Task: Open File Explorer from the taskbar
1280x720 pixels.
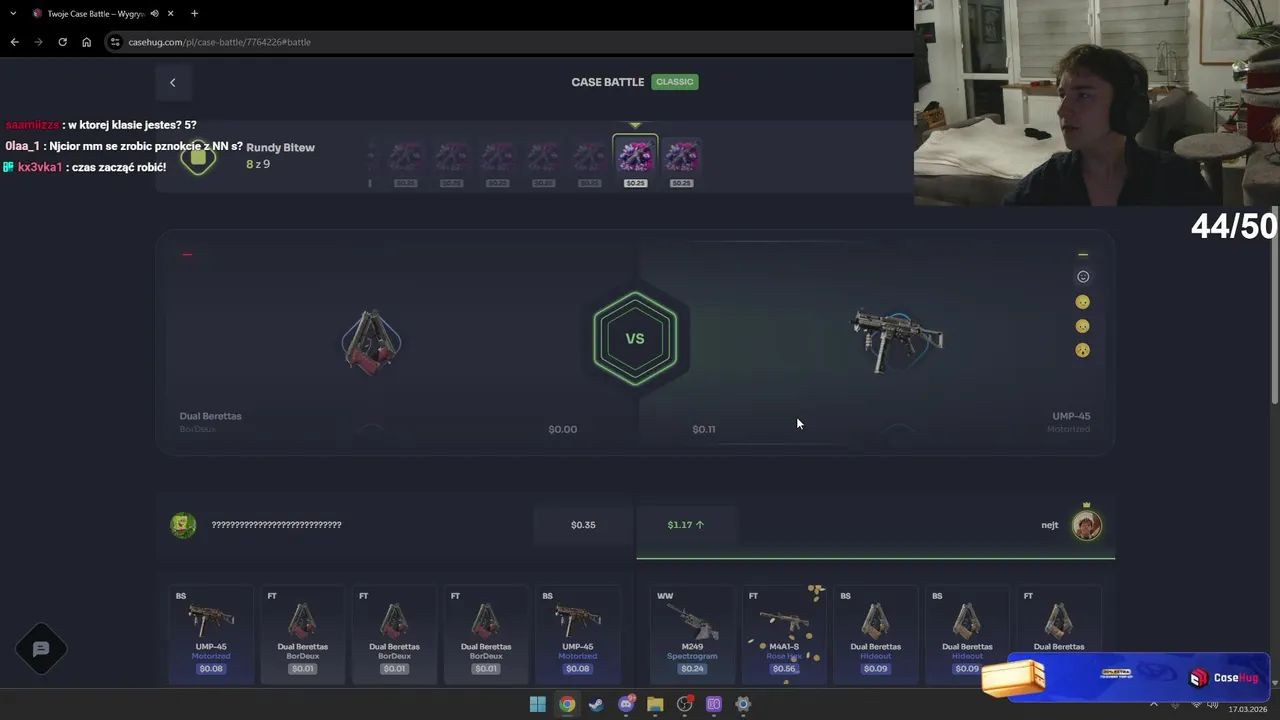Action: [655, 704]
